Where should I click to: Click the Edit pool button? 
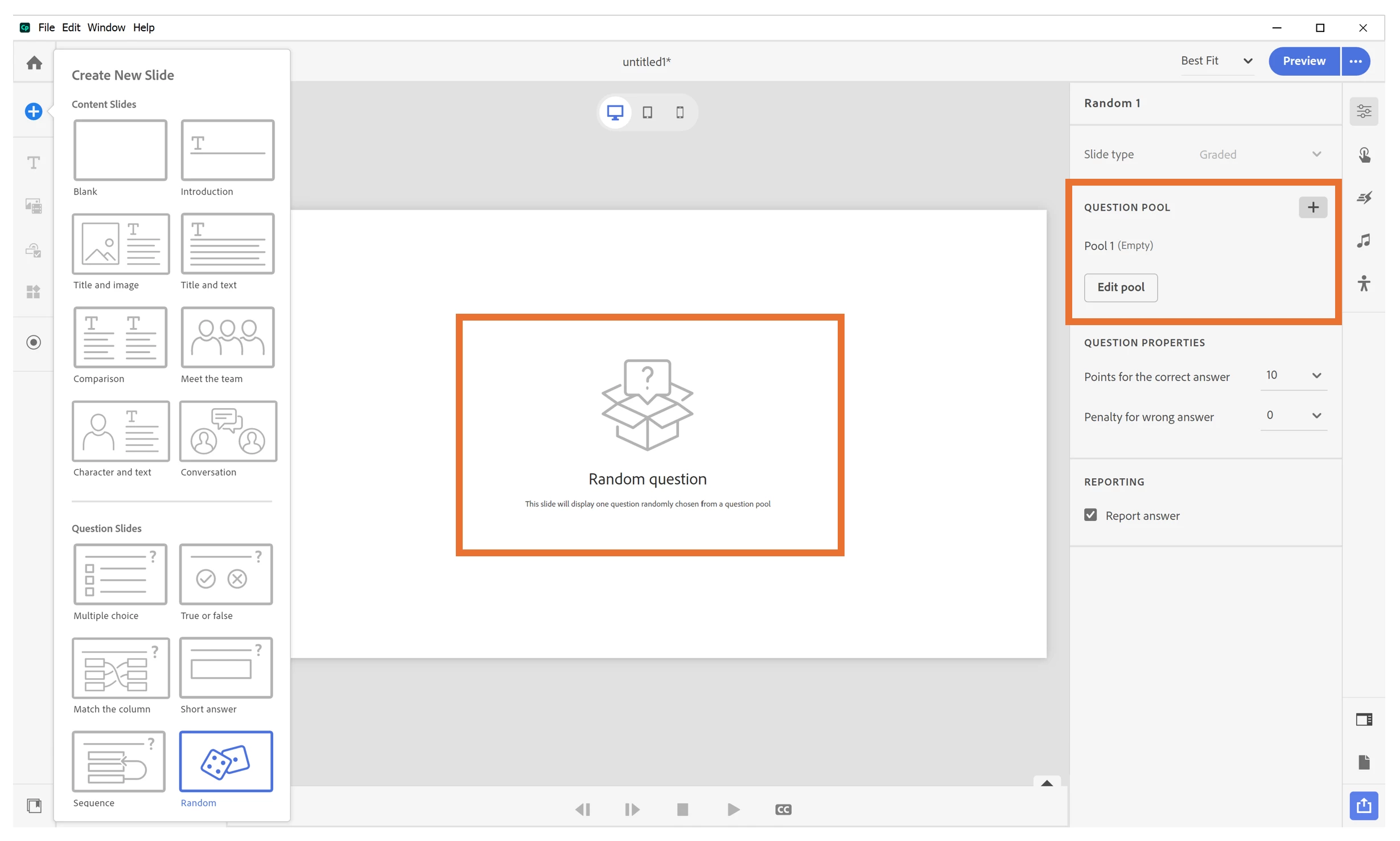pyautogui.click(x=1120, y=288)
